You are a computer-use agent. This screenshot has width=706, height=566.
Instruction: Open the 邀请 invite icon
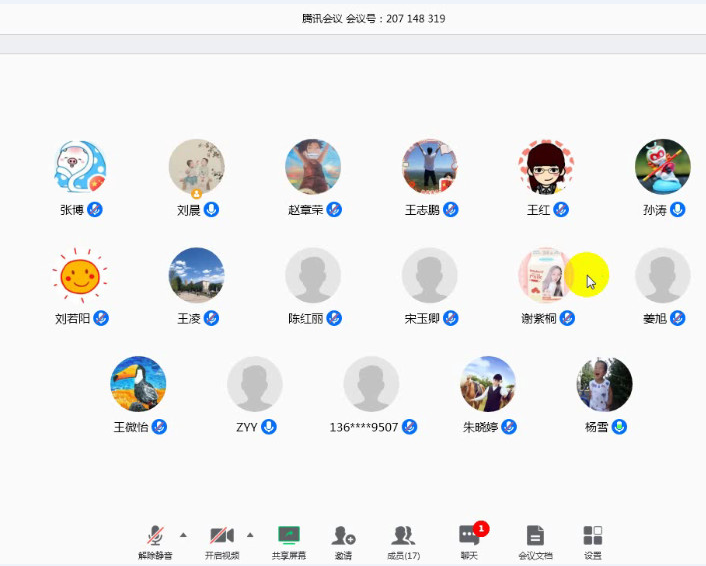tap(343, 536)
